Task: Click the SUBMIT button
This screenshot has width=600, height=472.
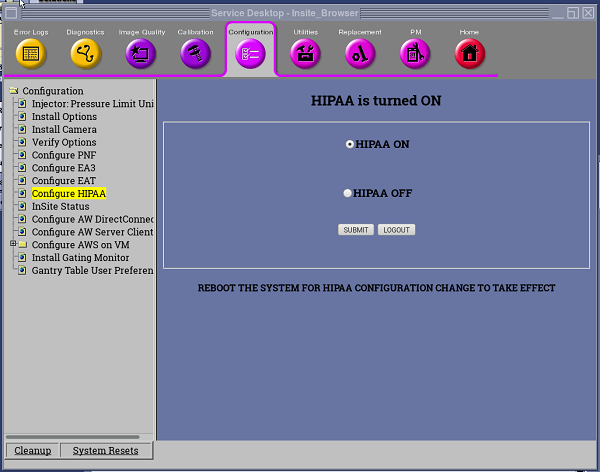Action: point(356,230)
